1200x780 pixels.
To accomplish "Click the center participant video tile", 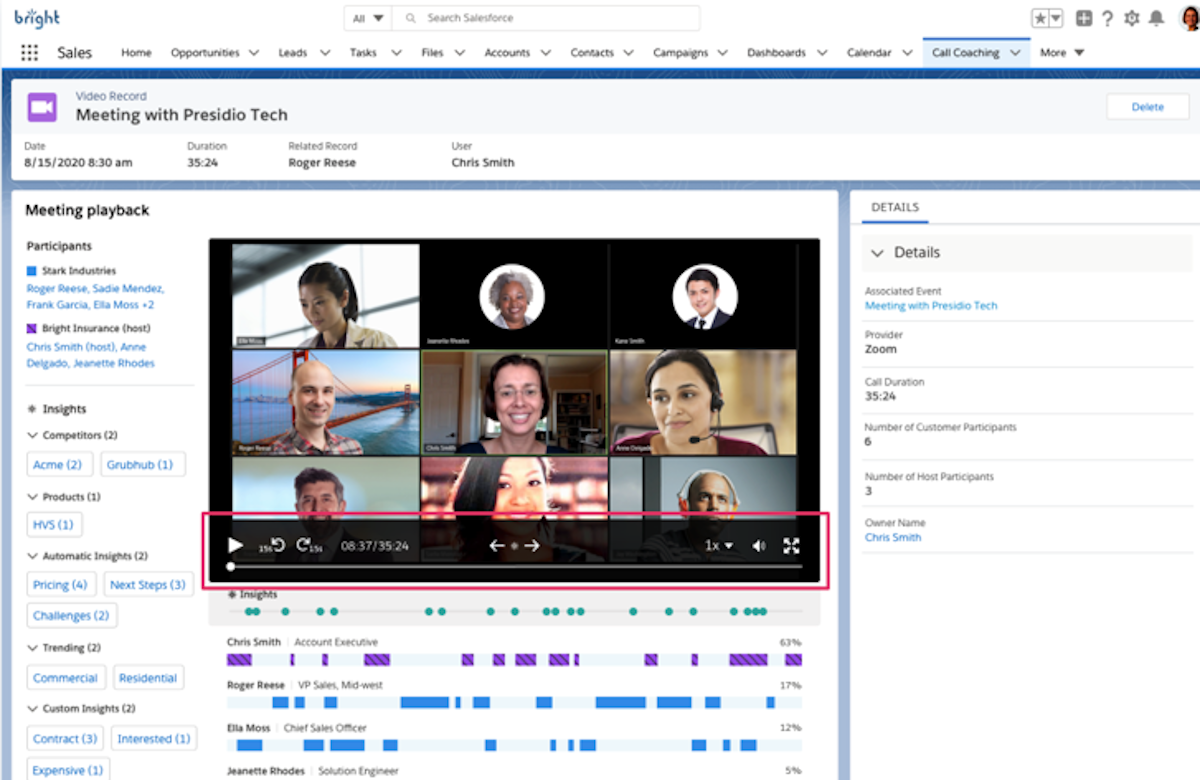I will [514, 402].
